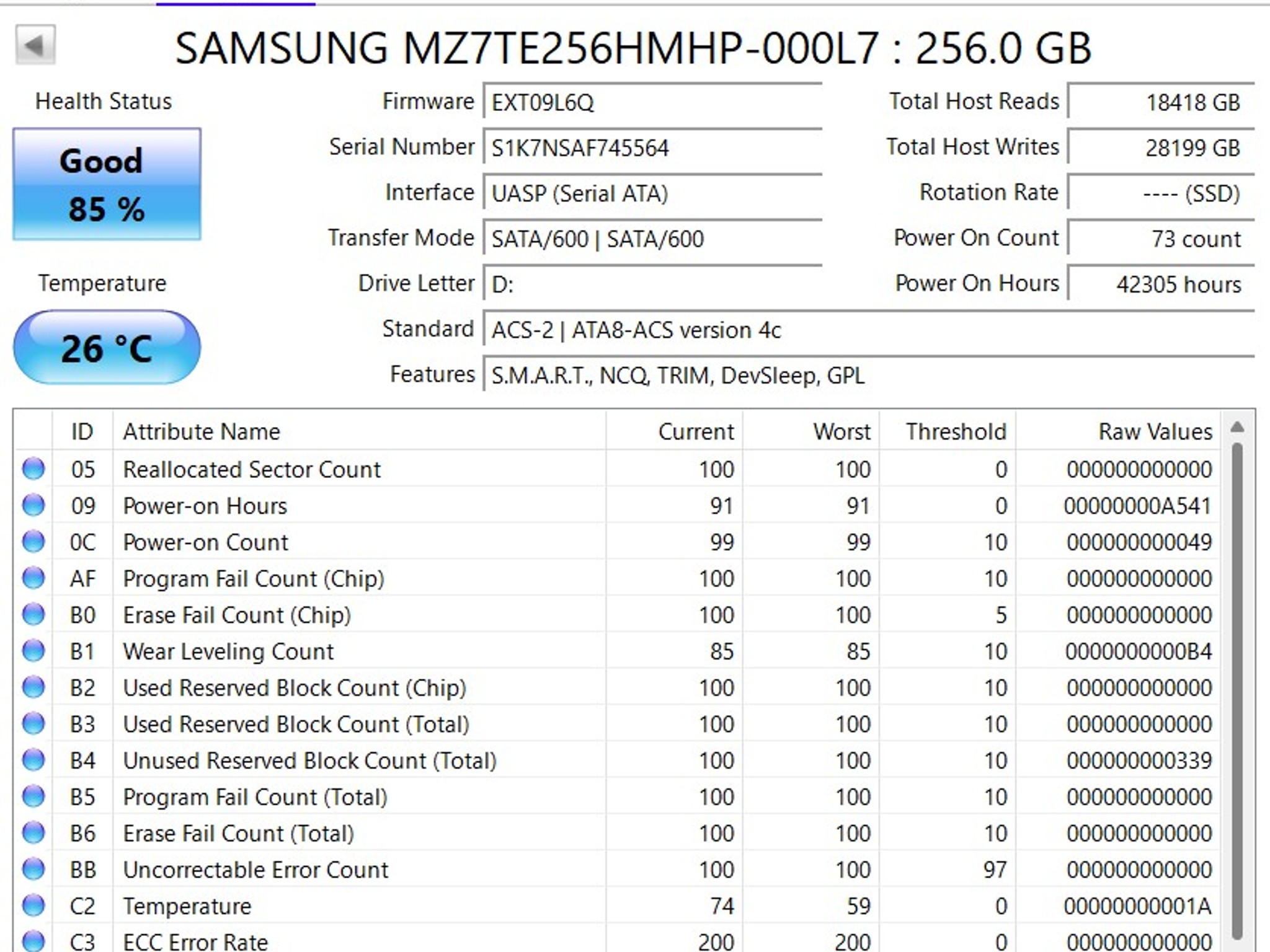Select the status dot for Program Fail Count (Total)

33,796
